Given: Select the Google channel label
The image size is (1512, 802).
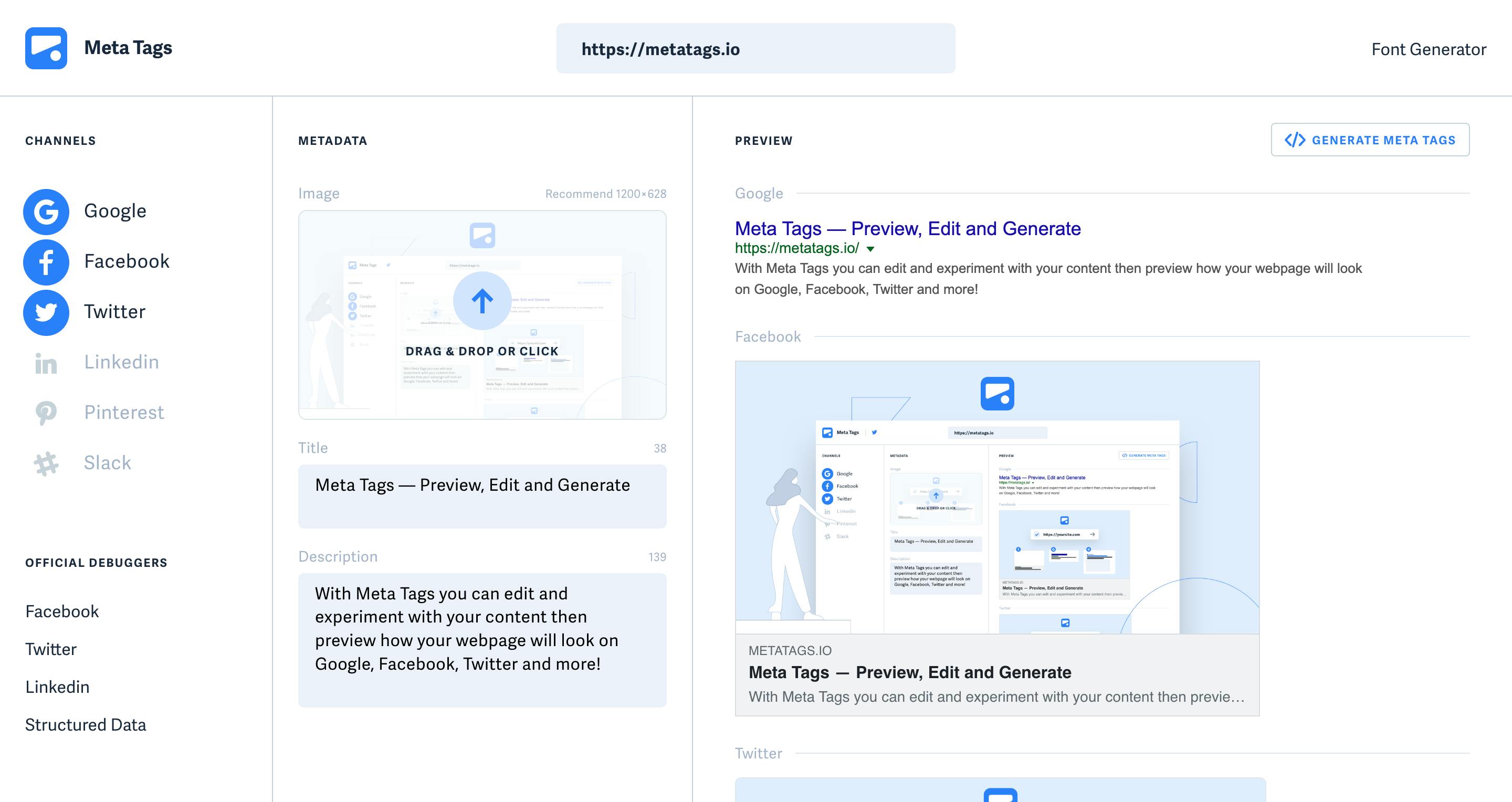Looking at the screenshot, I should click(x=115, y=211).
